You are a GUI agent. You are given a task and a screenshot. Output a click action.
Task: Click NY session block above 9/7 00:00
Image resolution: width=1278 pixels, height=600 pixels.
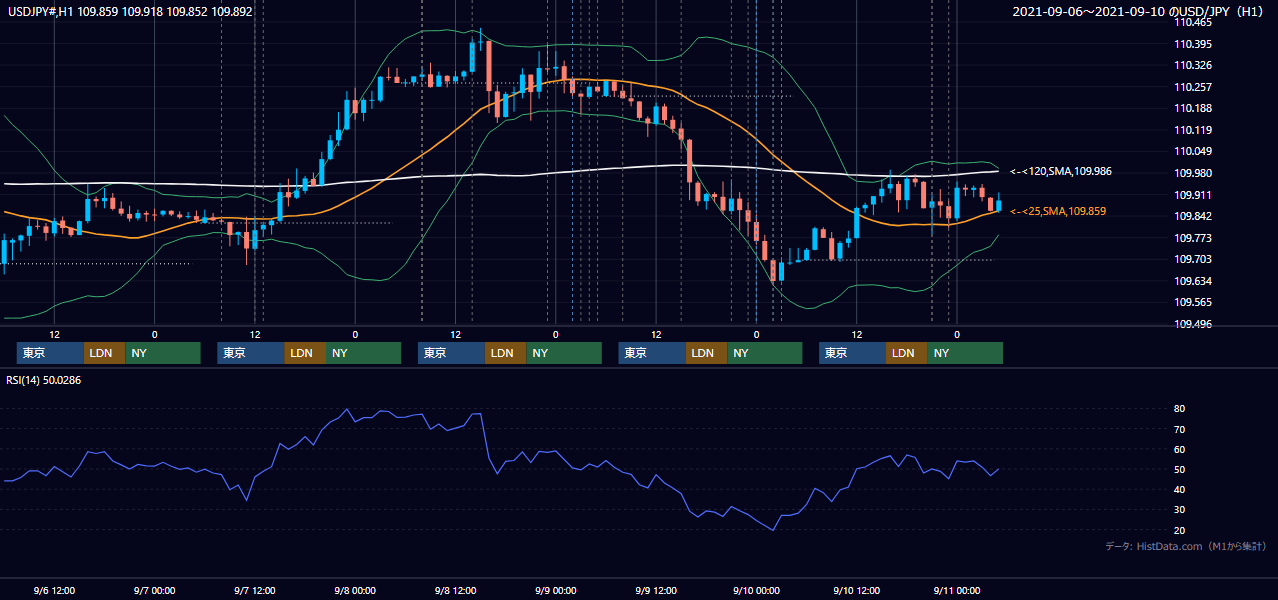click(x=163, y=353)
